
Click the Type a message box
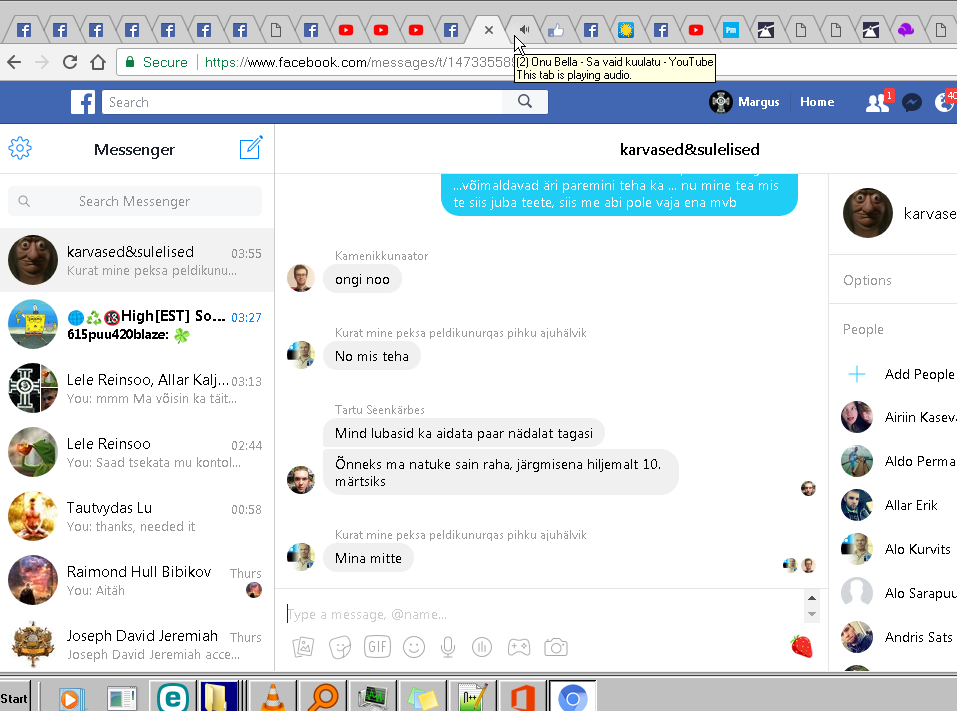click(543, 614)
